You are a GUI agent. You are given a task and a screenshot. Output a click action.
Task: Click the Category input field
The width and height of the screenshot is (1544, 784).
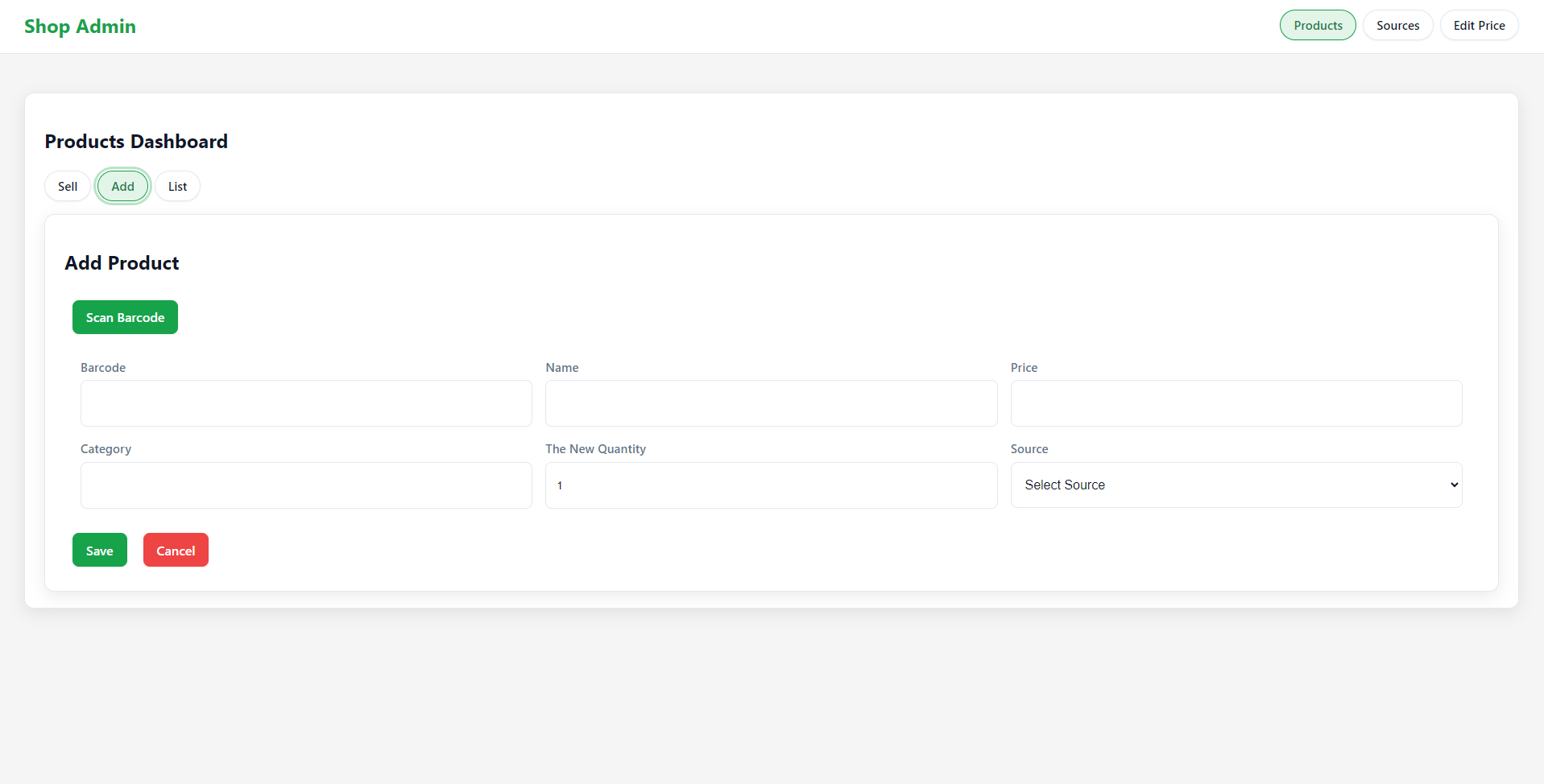point(306,485)
